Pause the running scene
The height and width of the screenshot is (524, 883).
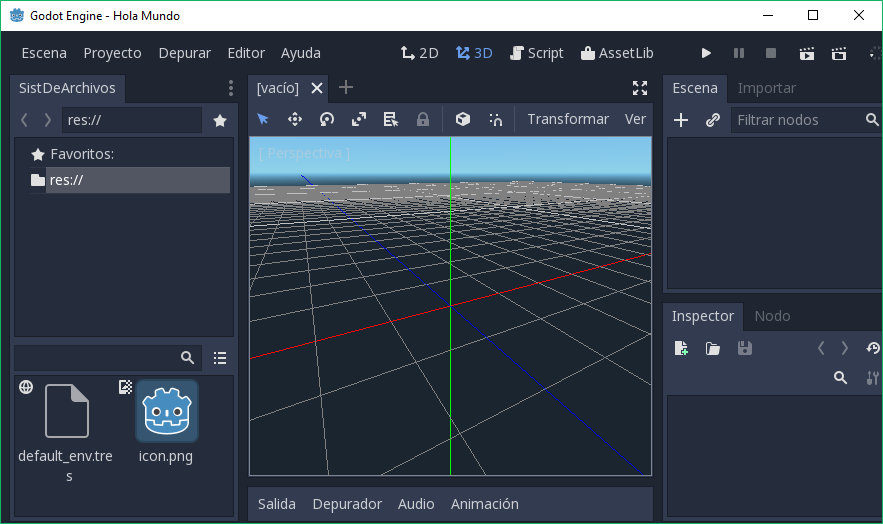(x=739, y=53)
